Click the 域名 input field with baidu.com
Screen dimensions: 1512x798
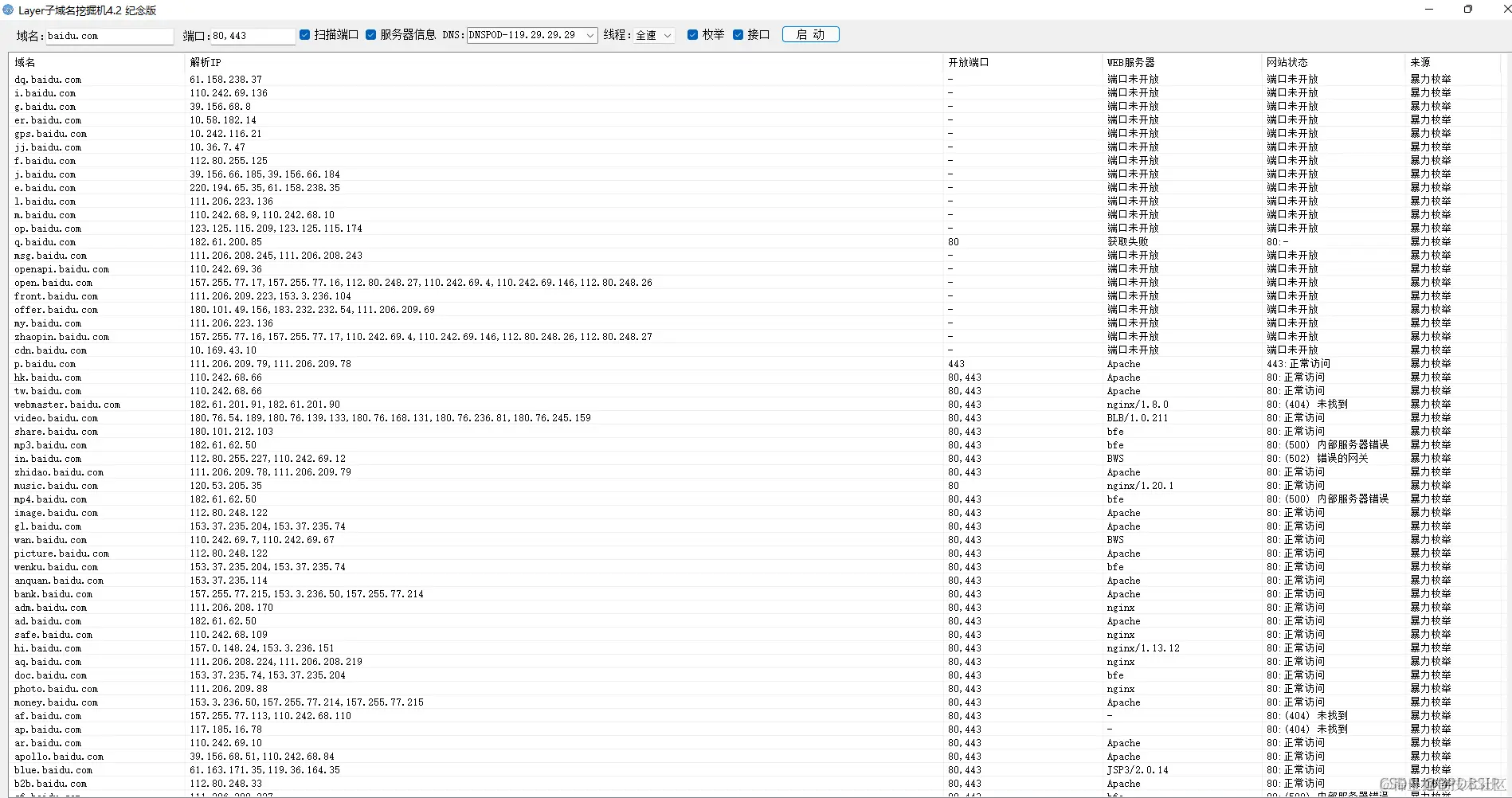[x=109, y=36]
